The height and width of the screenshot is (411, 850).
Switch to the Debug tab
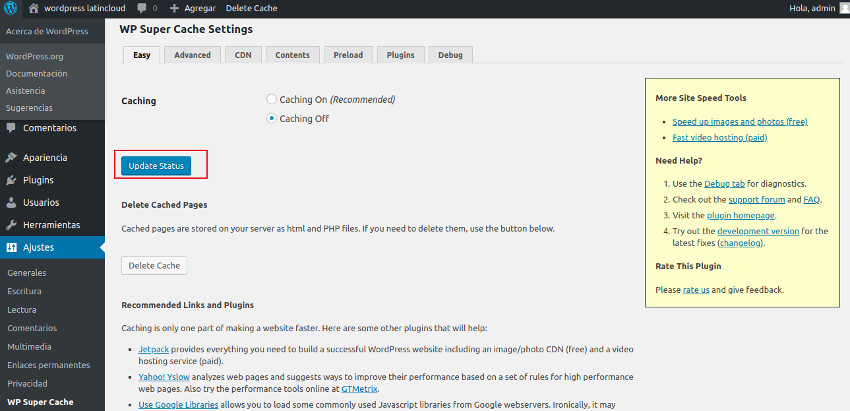[x=450, y=55]
